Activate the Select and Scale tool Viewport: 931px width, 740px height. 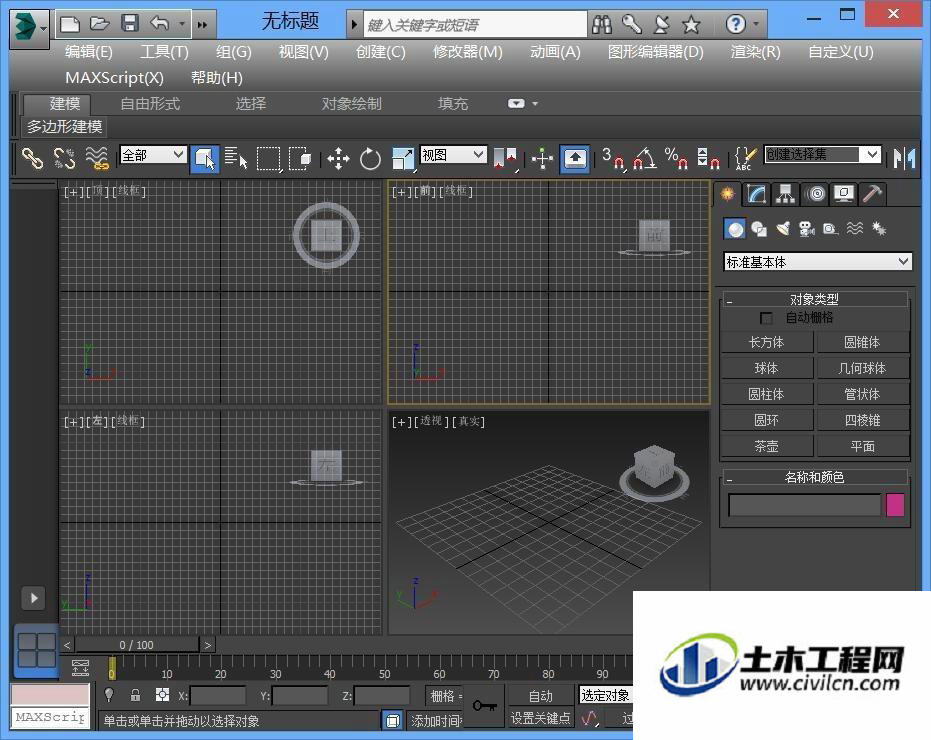(403, 159)
